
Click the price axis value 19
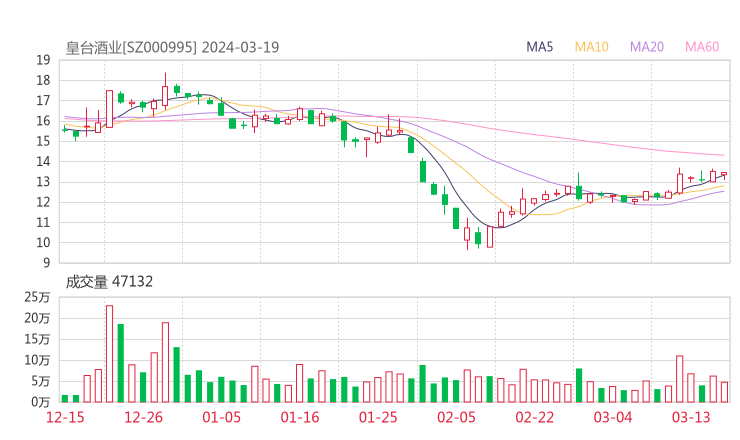(43, 60)
